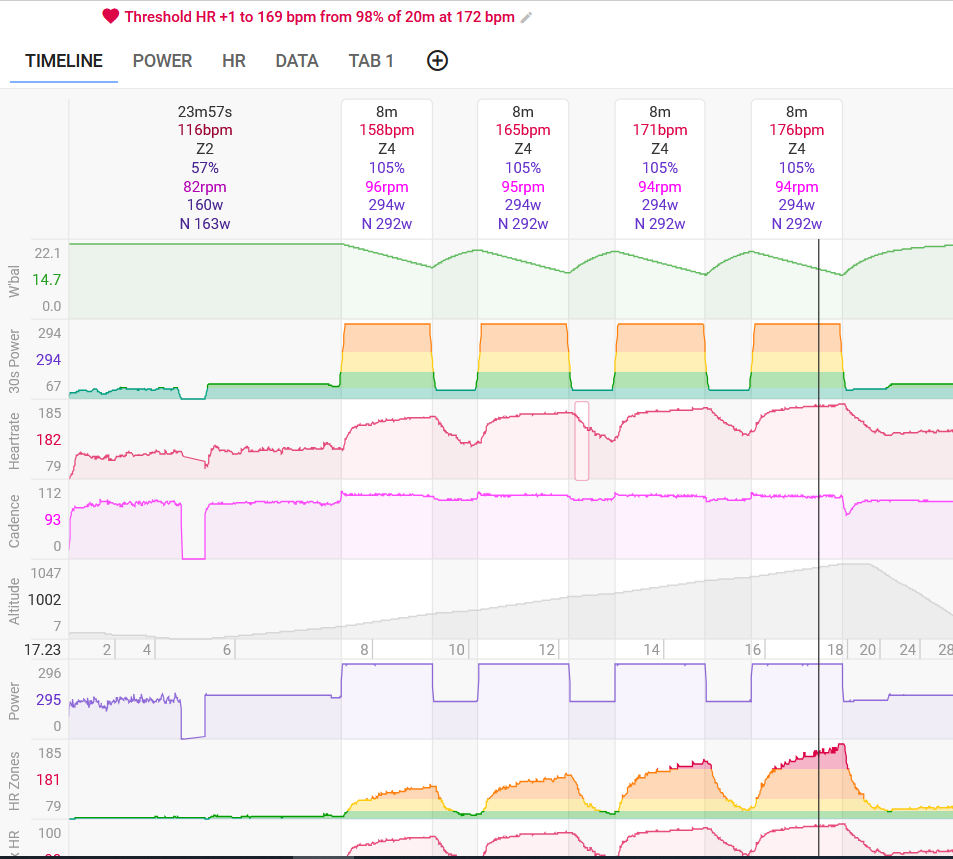The height and width of the screenshot is (859, 953).
Task: Switch to the DATA tab
Action: tap(297, 61)
